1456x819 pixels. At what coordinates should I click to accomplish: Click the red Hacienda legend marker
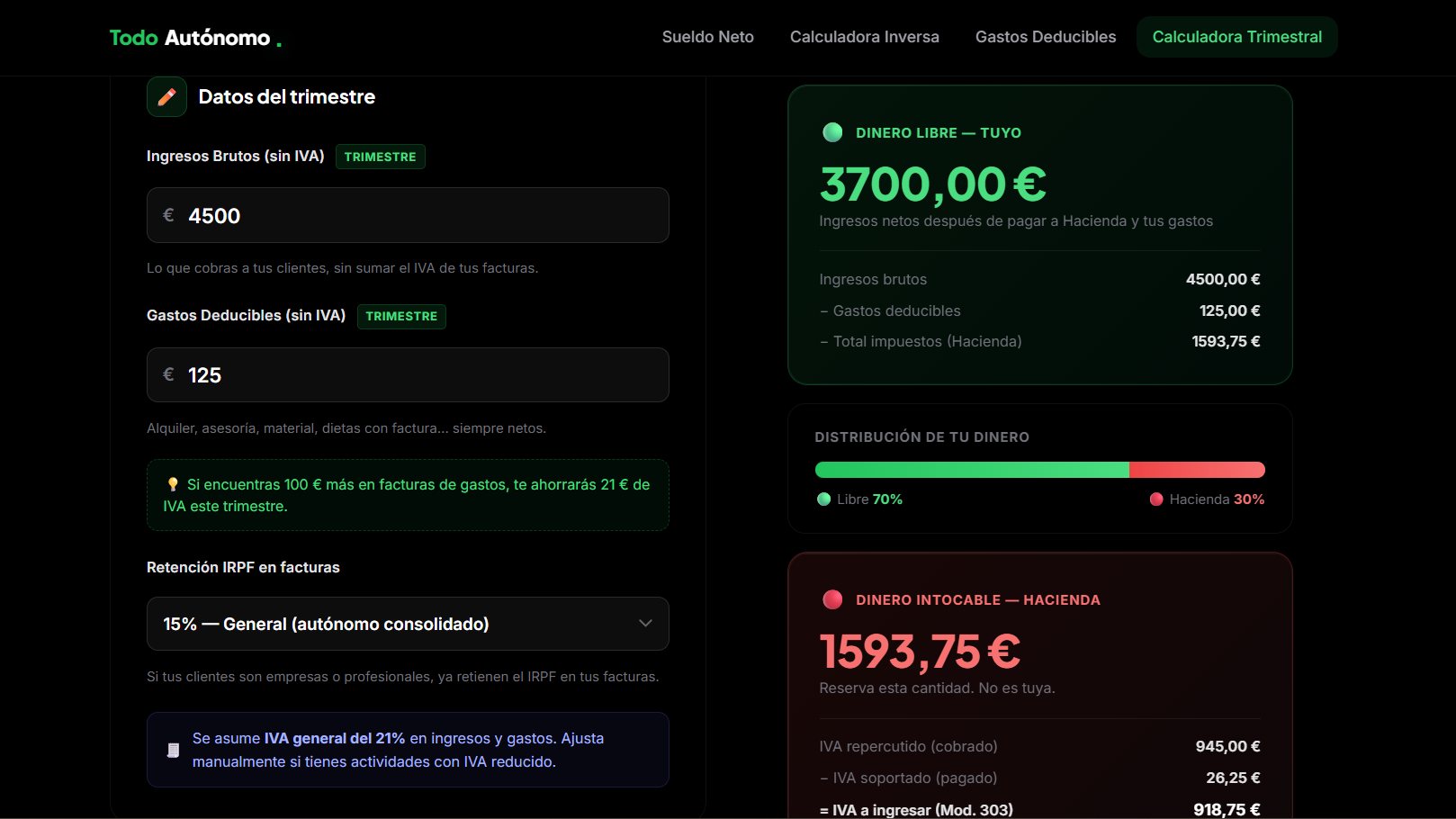(1157, 499)
